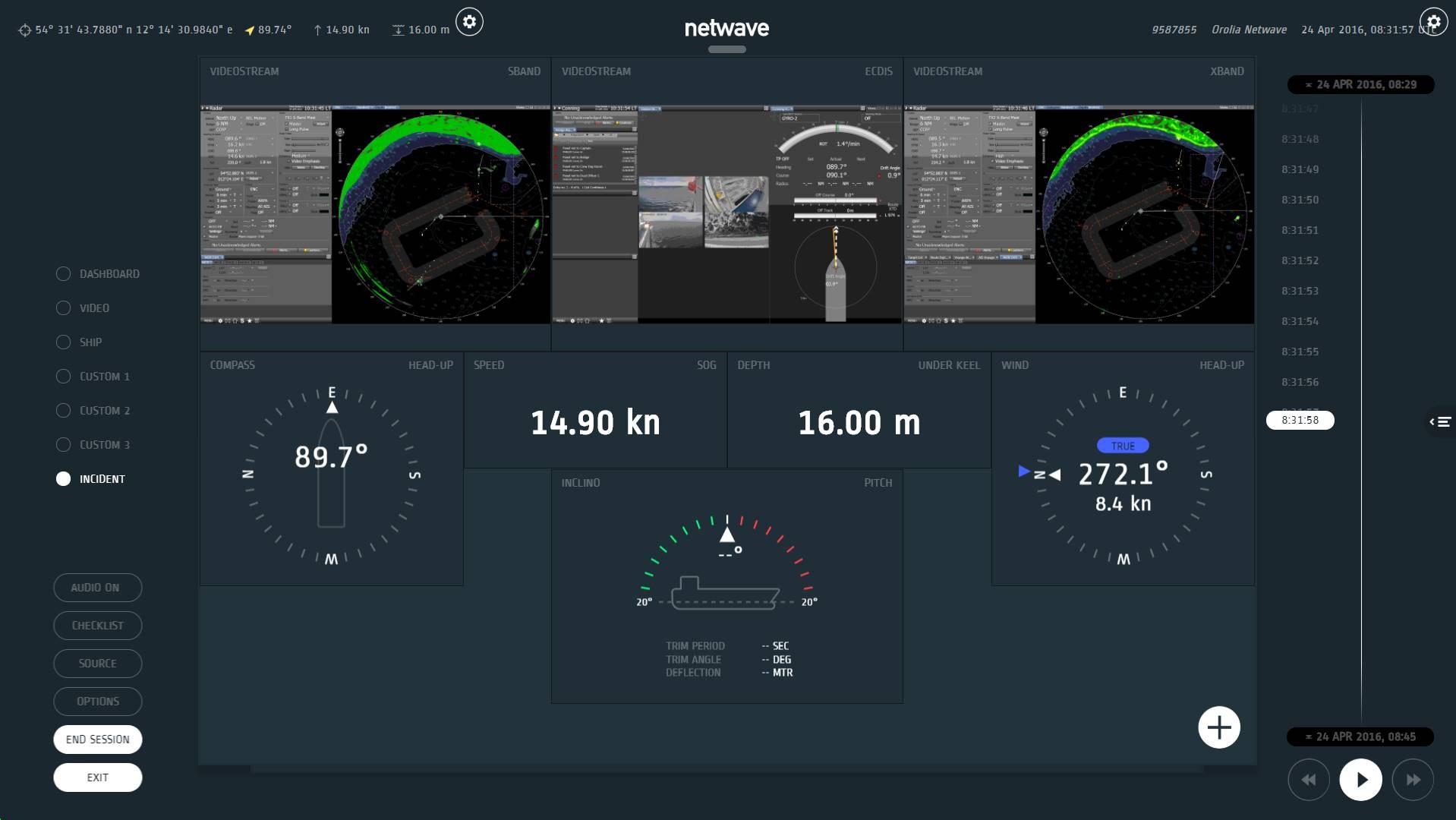Toggle the Audio On button
Image resolution: width=1456 pixels, height=820 pixels.
[x=98, y=588]
